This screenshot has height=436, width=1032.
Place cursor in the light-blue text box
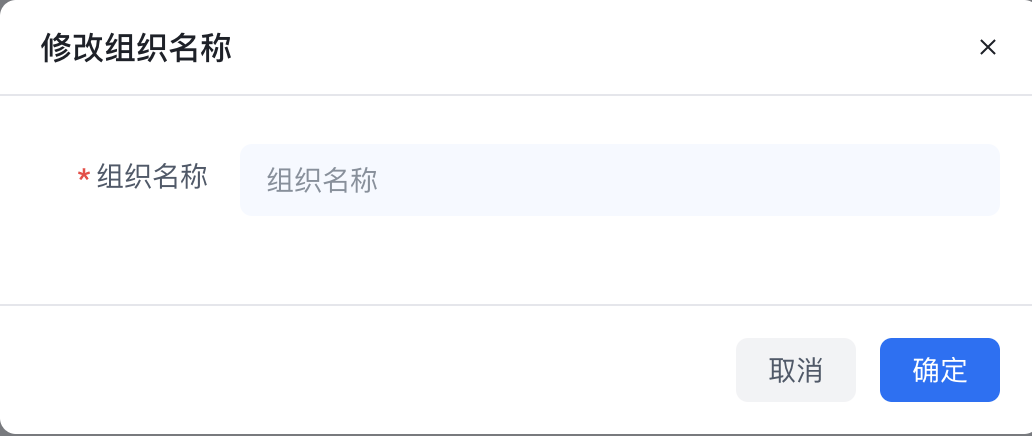pyautogui.click(x=620, y=180)
